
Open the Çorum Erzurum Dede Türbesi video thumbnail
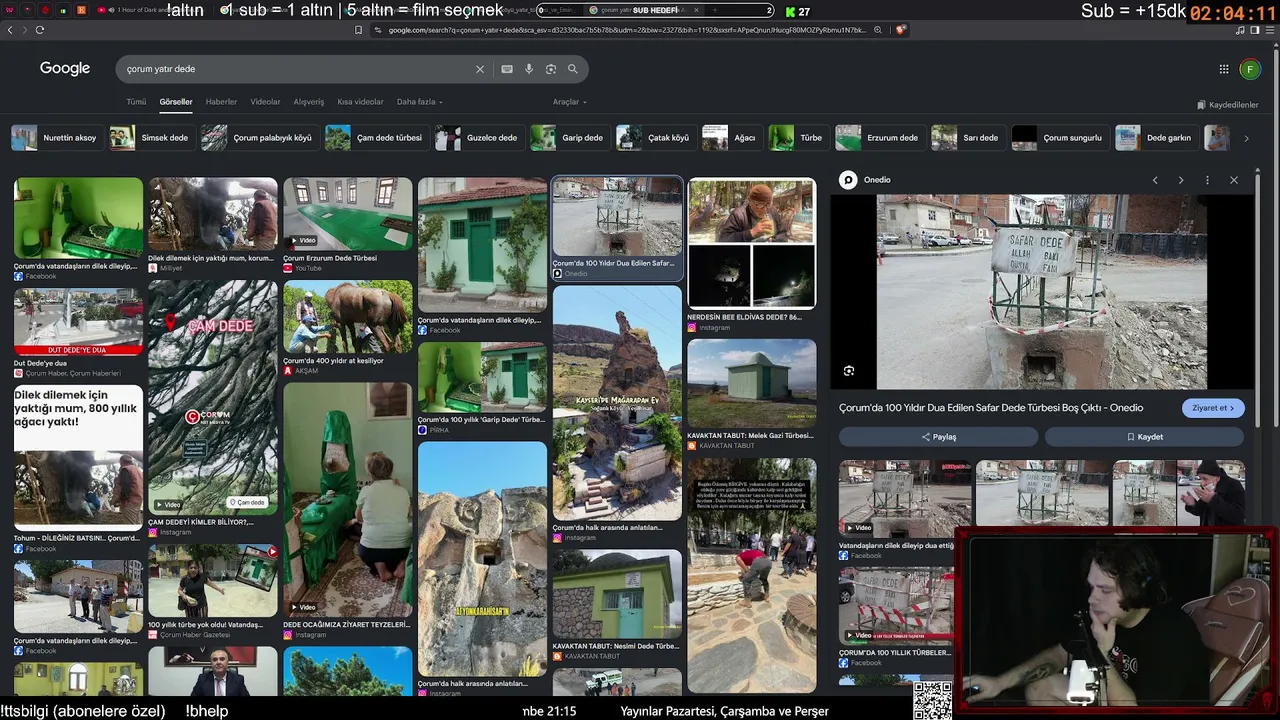(x=348, y=214)
